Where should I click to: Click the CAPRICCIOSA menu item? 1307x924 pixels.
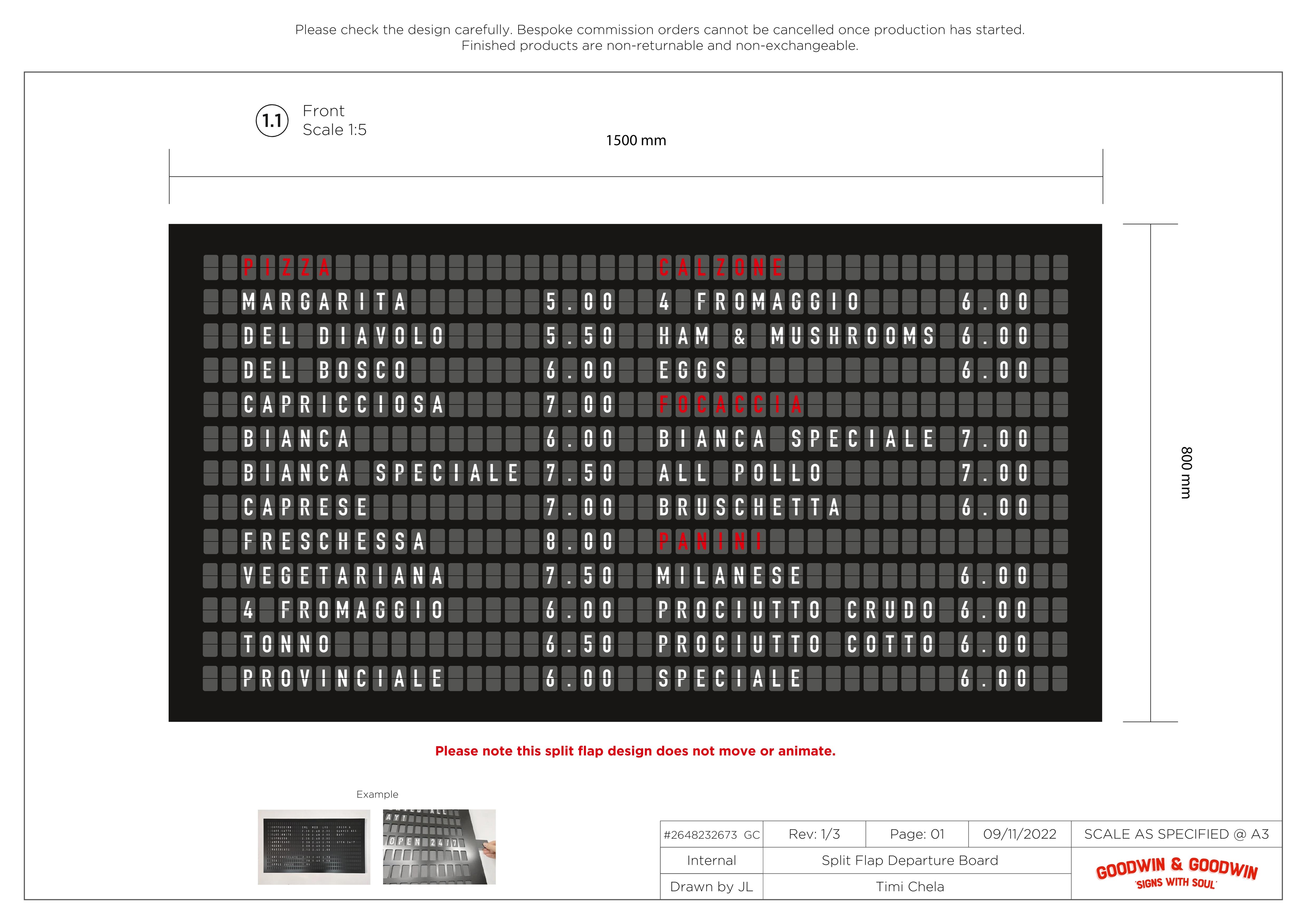click(343, 405)
